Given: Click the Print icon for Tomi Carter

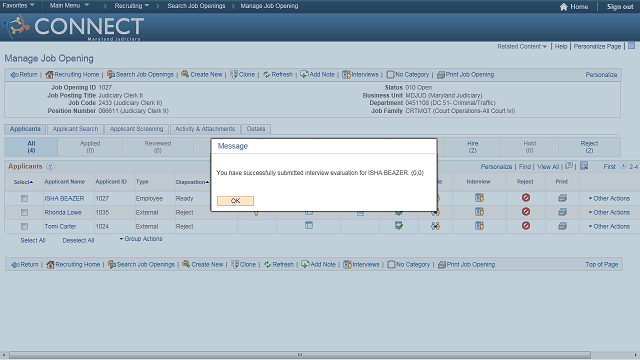Looking at the screenshot, I should (x=562, y=226).
